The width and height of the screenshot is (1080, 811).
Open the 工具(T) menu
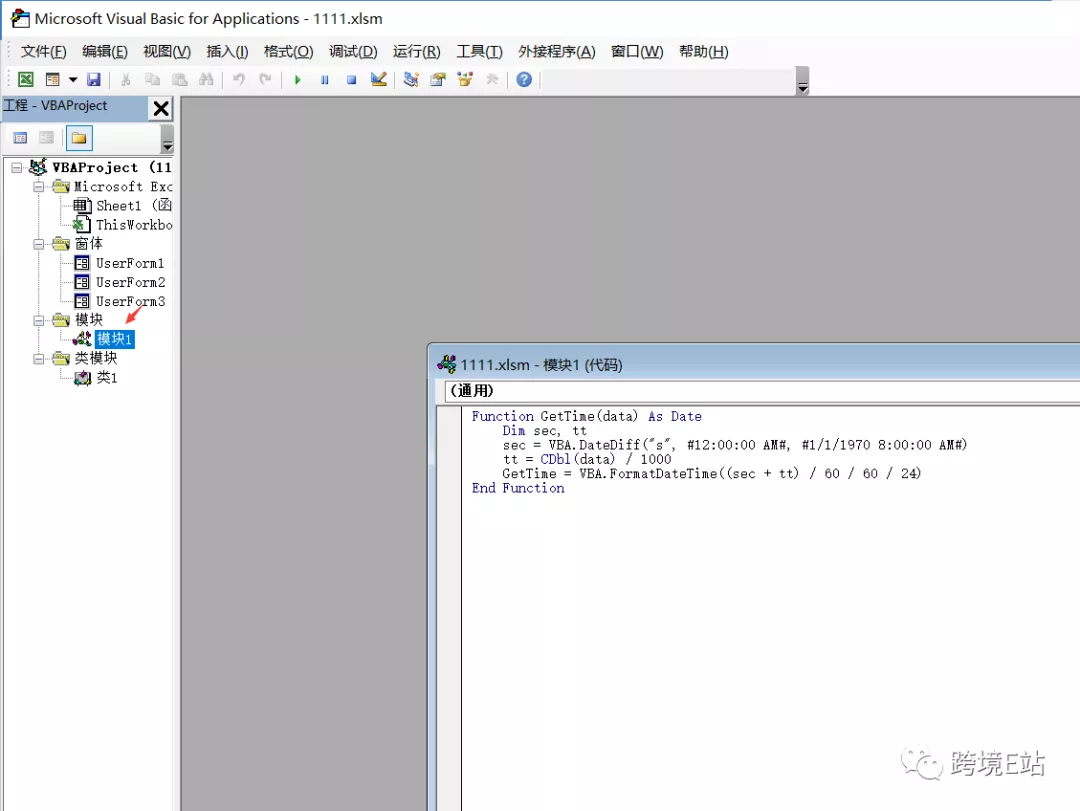[x=479, y=52]
